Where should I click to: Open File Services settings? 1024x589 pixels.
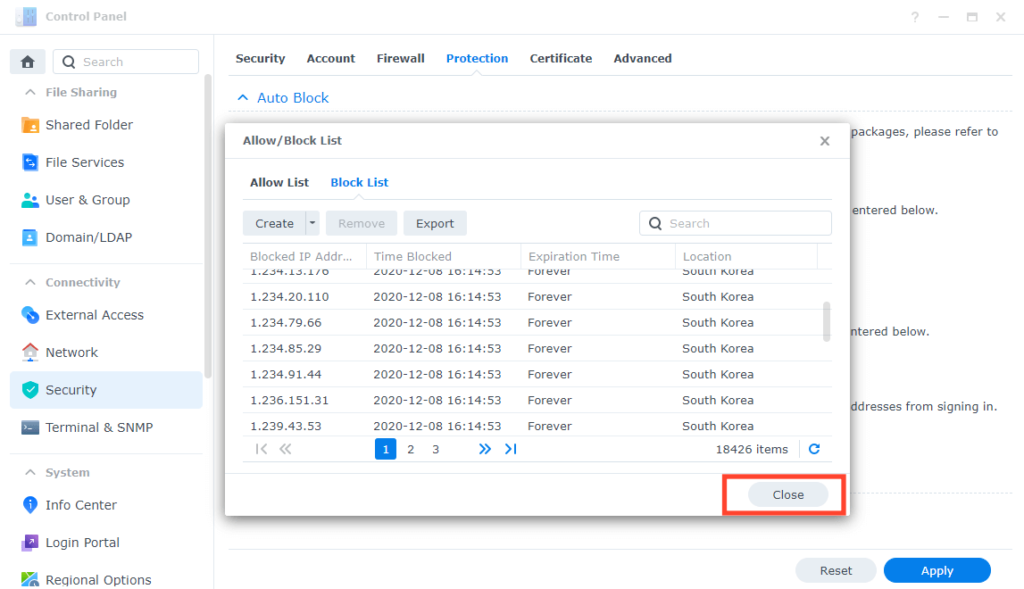pos(84,162)
